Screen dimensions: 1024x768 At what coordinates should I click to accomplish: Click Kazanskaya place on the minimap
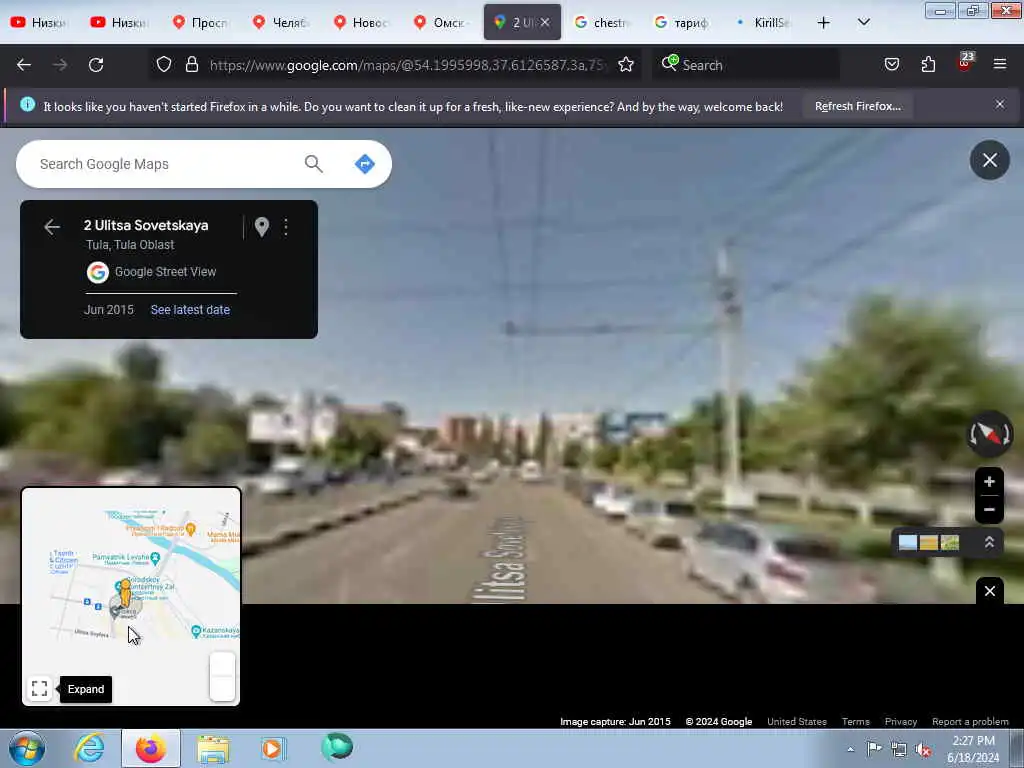pos(216,632)
